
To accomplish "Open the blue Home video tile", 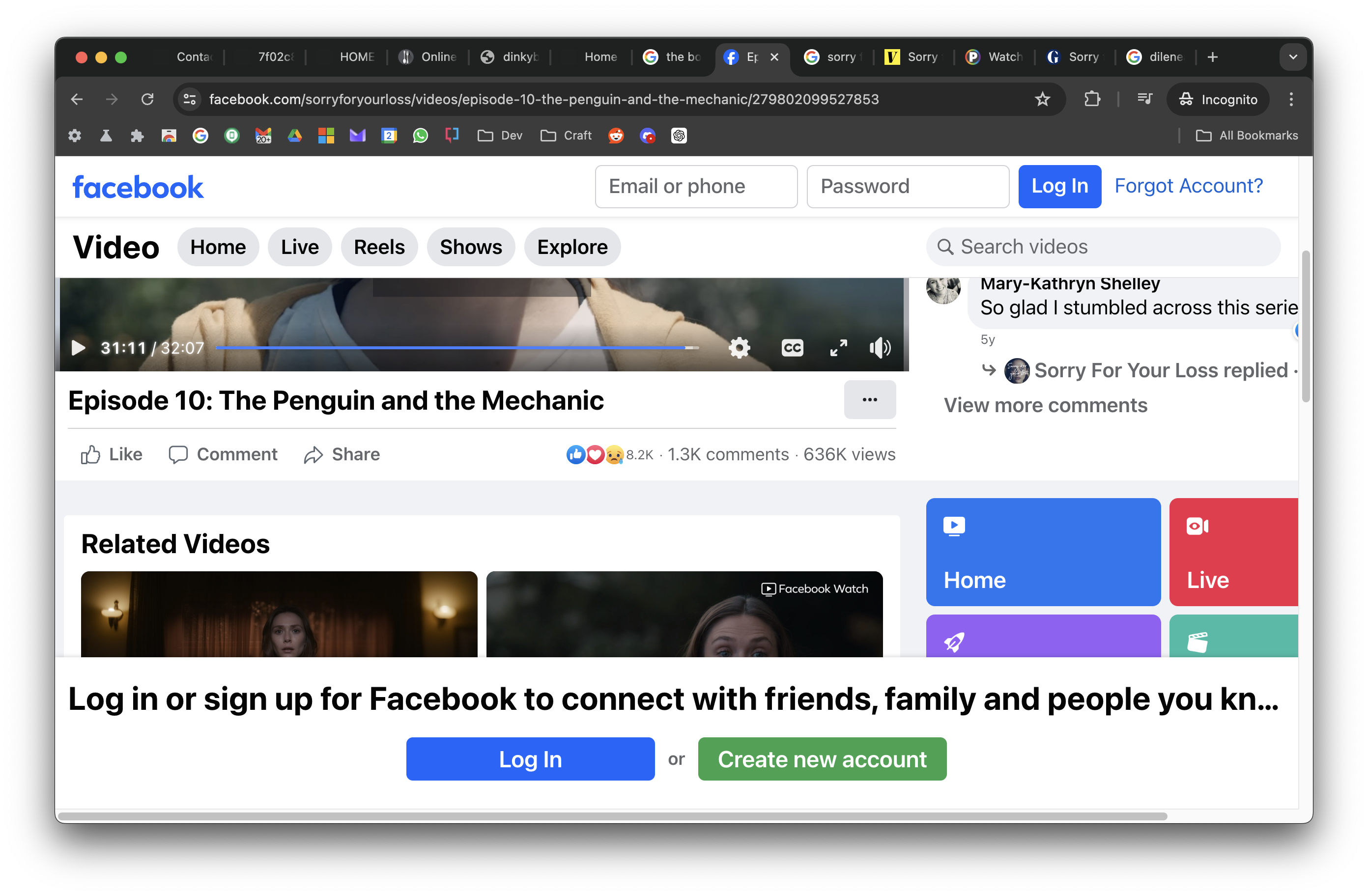I will 1043,552.
